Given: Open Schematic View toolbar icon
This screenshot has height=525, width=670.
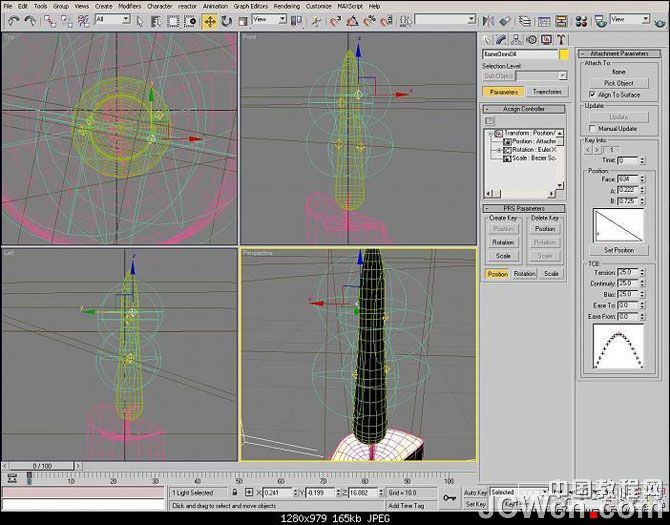Looking at the screenshot, I should click(x=561, y=21).
